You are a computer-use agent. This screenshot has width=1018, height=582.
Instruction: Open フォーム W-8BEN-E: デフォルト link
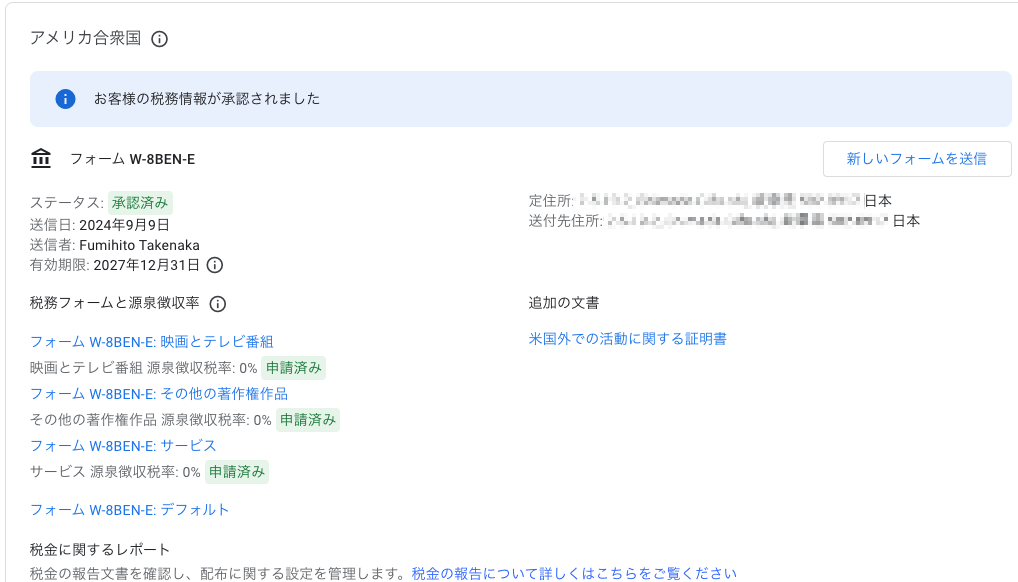pyautogui.click(x=130, y=510)
